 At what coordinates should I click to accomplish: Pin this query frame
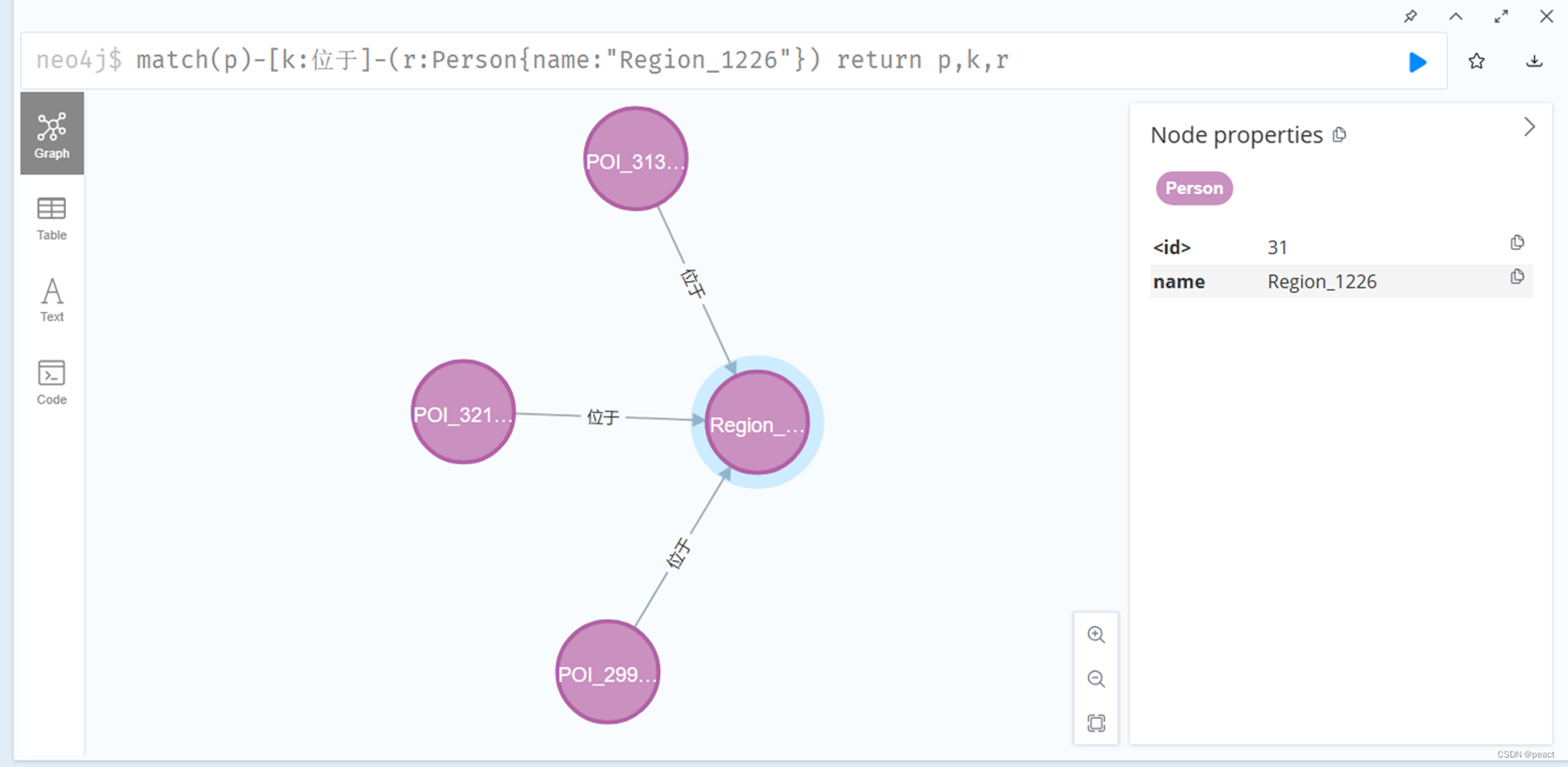pyautogui.click(x=1411, y=16)
